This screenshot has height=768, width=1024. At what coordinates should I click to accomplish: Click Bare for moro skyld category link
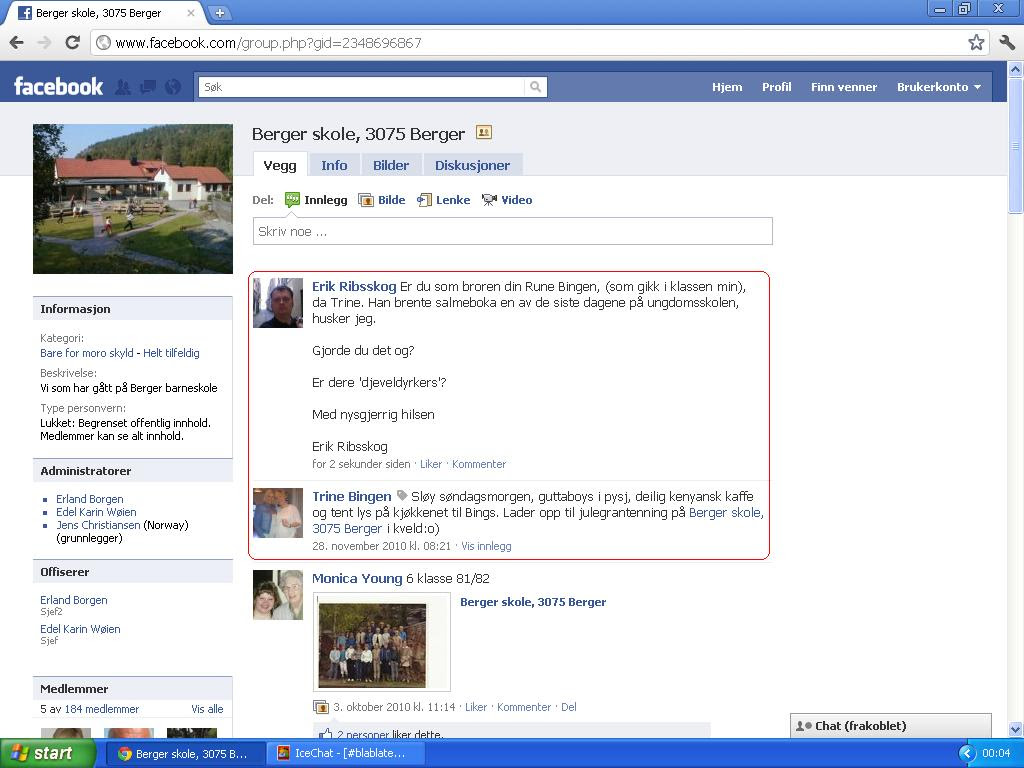pos(87,353)
